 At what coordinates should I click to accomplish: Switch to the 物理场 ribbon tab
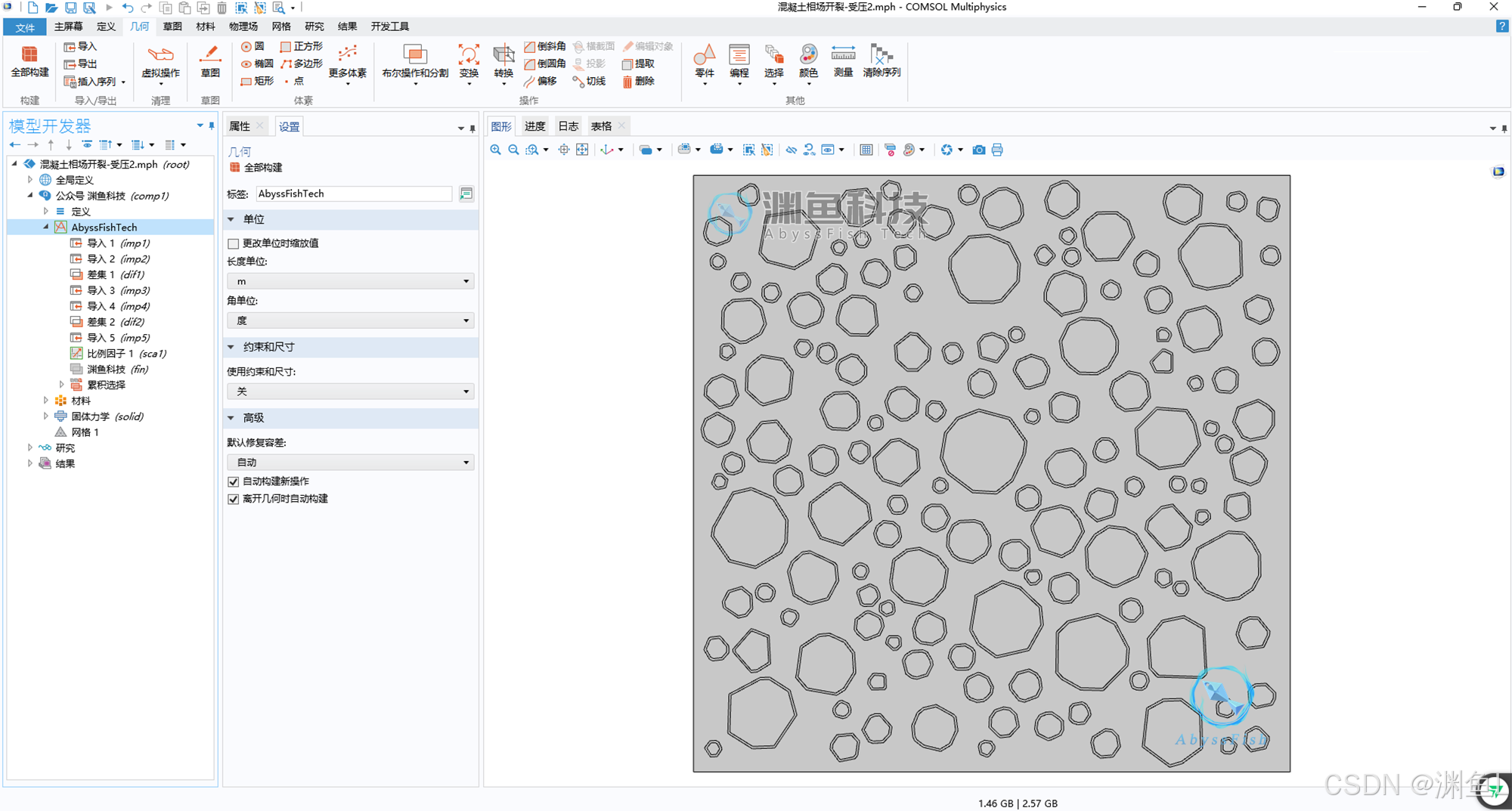click(243, 26)
